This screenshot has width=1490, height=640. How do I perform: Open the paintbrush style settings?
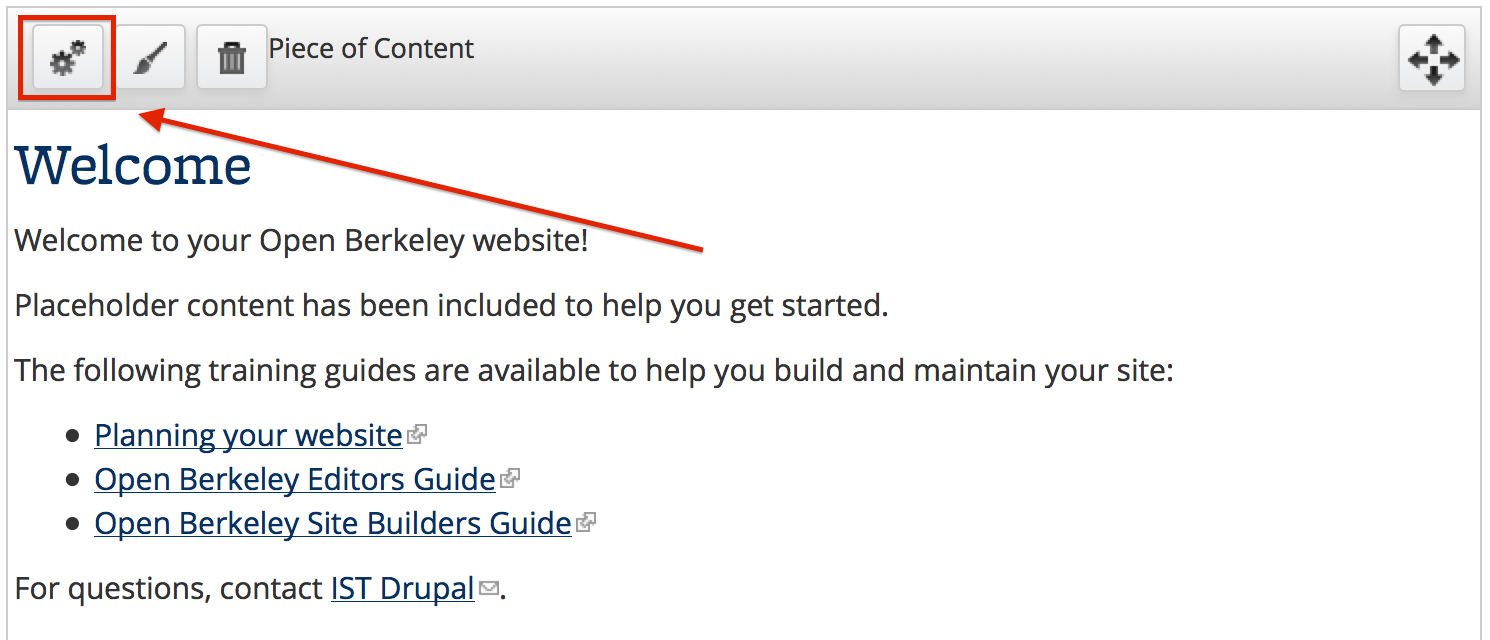150,58
